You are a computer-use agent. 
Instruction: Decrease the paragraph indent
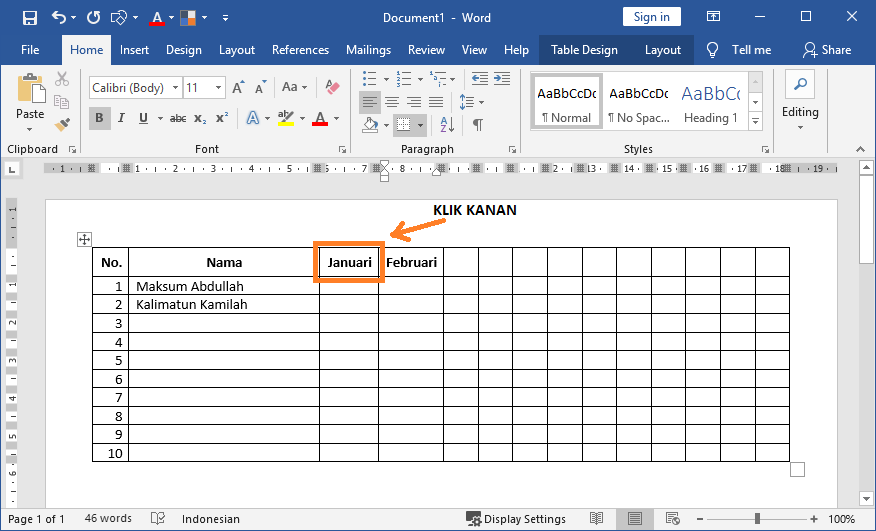[x=479, y=78]
